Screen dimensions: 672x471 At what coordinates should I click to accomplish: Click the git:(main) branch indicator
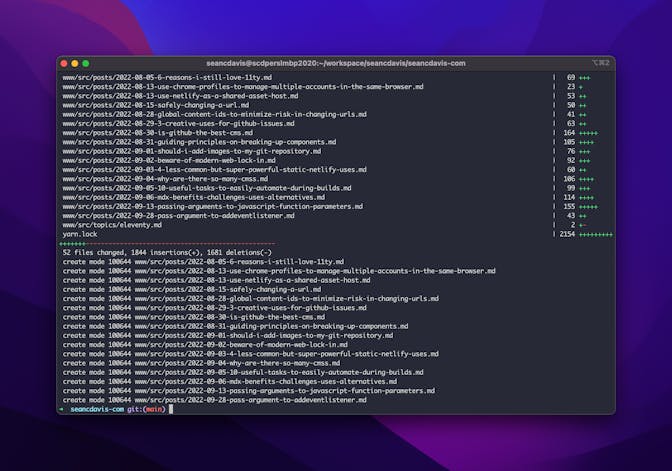coord(146,409)
